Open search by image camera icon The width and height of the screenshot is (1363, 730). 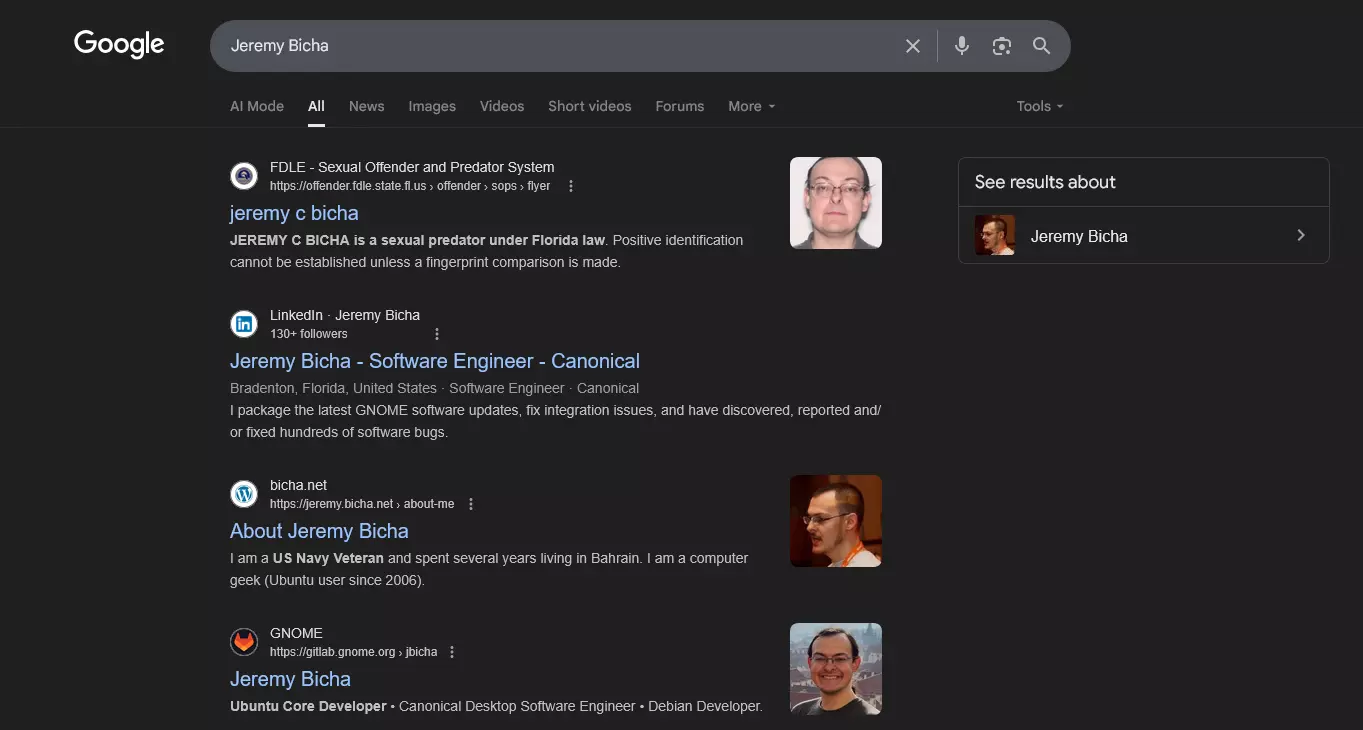coord(1002,46)
